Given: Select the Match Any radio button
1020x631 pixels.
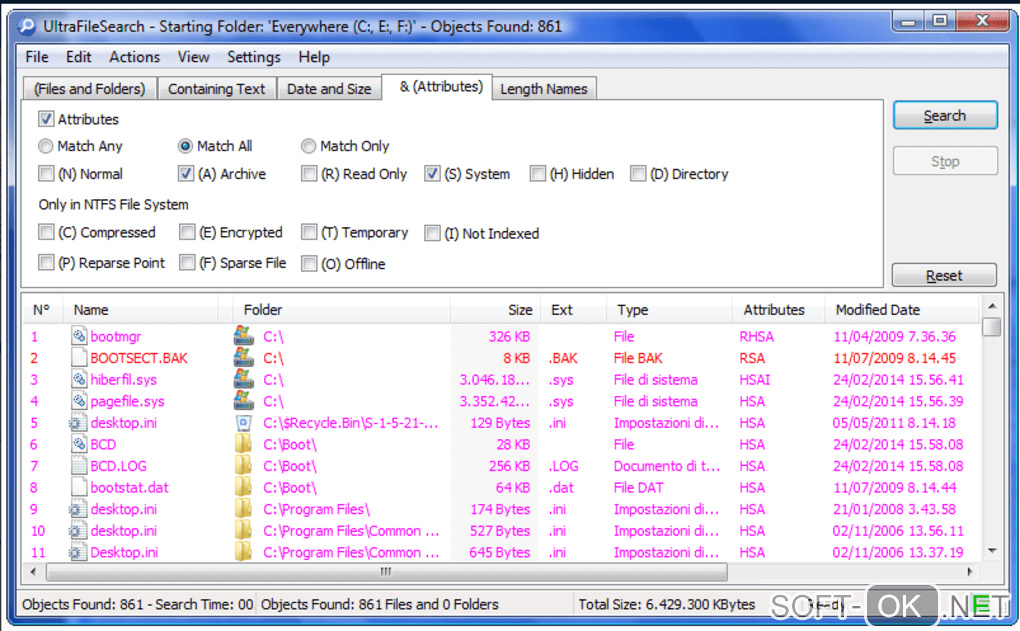Looking at the screenshot, I should [46, 146].
